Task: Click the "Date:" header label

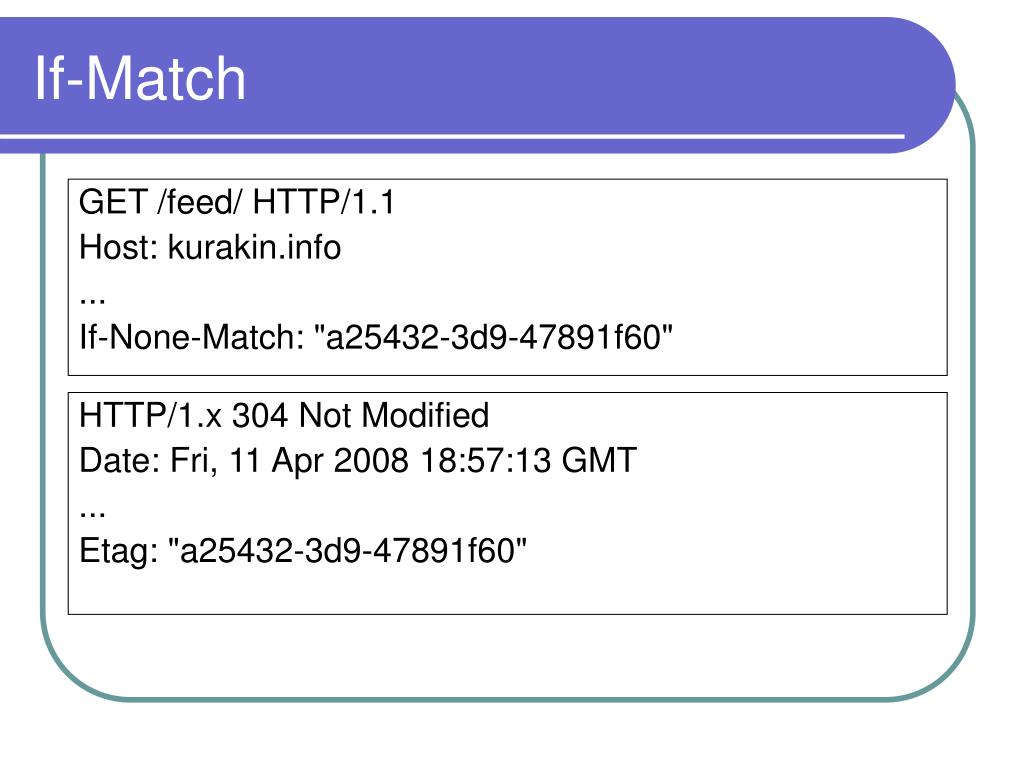Action: click(x=120, y=460)
